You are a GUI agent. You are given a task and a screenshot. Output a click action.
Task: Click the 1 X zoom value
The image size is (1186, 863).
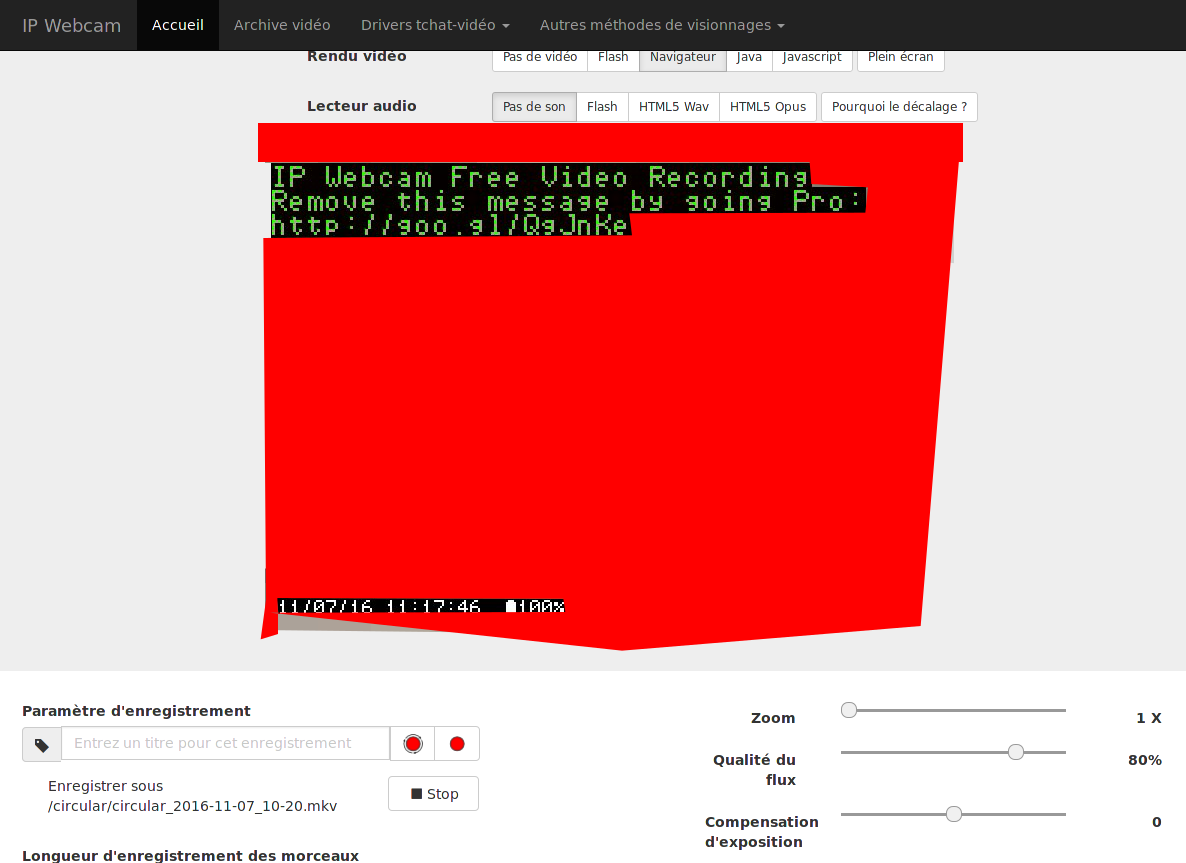tap(1148, 718)
